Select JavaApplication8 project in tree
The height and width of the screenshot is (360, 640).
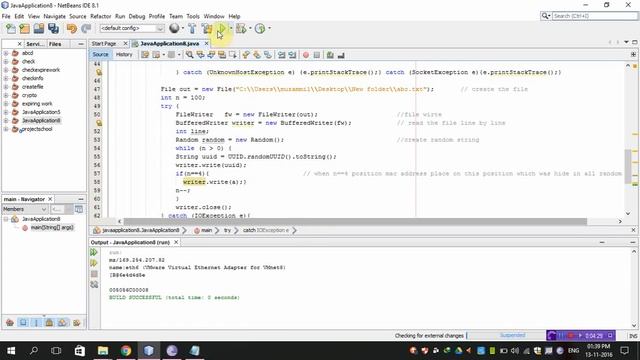pyautogui.click(x=41, y=120)
